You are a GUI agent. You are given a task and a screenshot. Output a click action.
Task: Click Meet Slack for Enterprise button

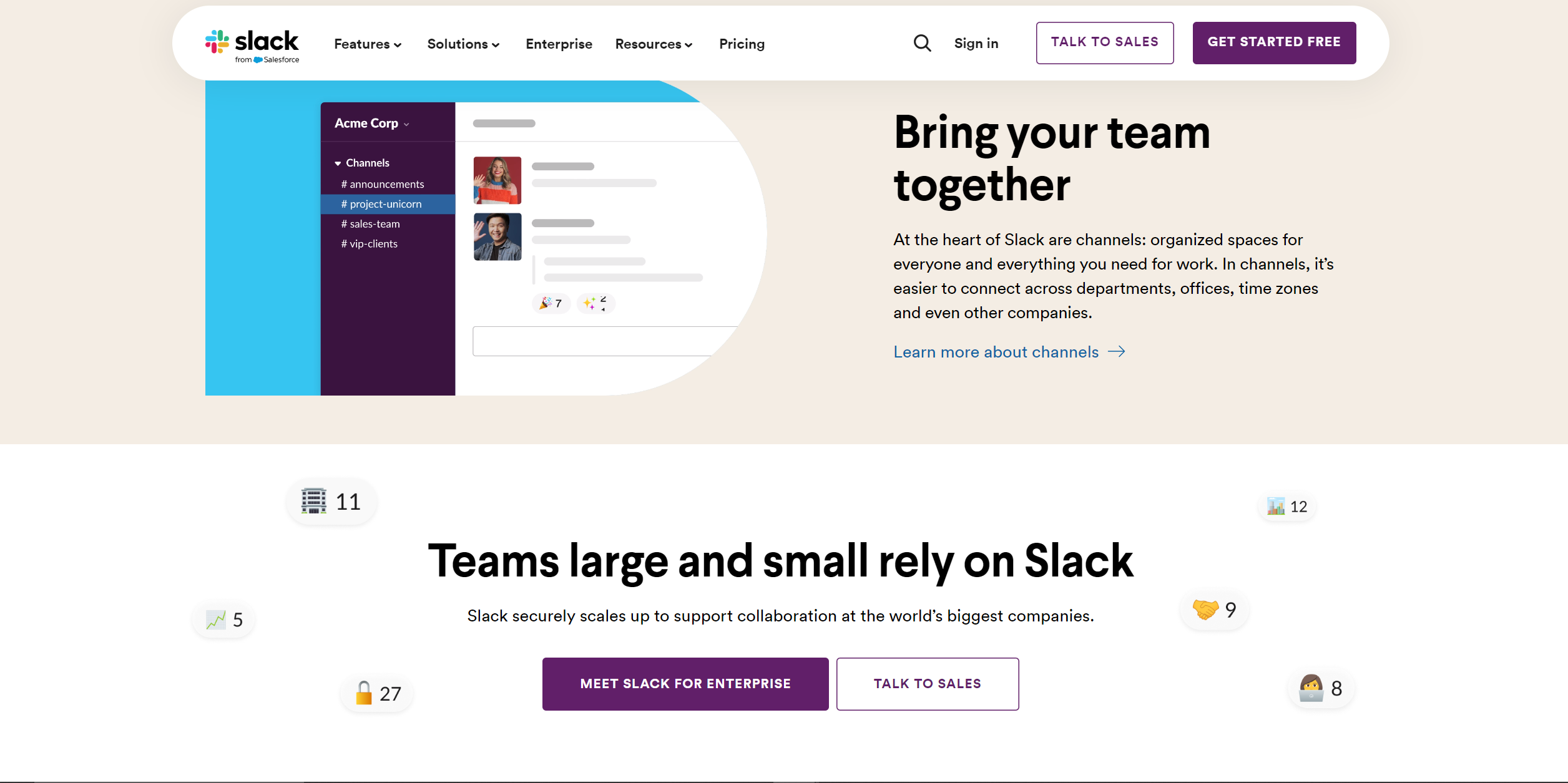[x=685, y=684]
